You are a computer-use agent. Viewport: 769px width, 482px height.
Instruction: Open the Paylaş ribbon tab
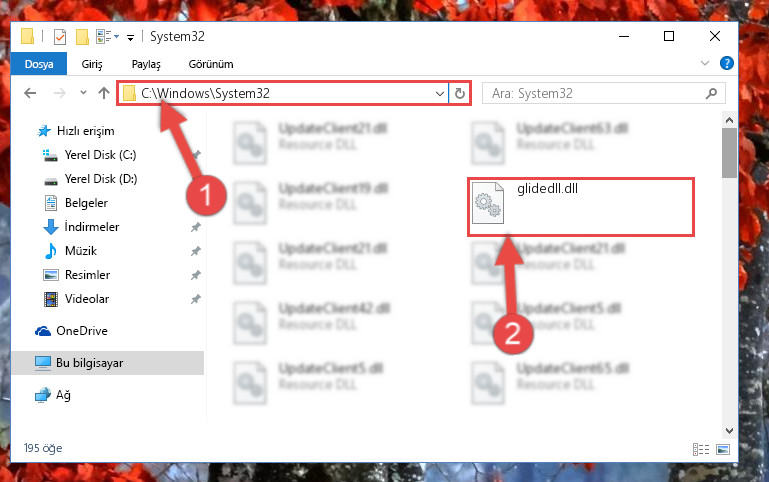click(146, 64)
